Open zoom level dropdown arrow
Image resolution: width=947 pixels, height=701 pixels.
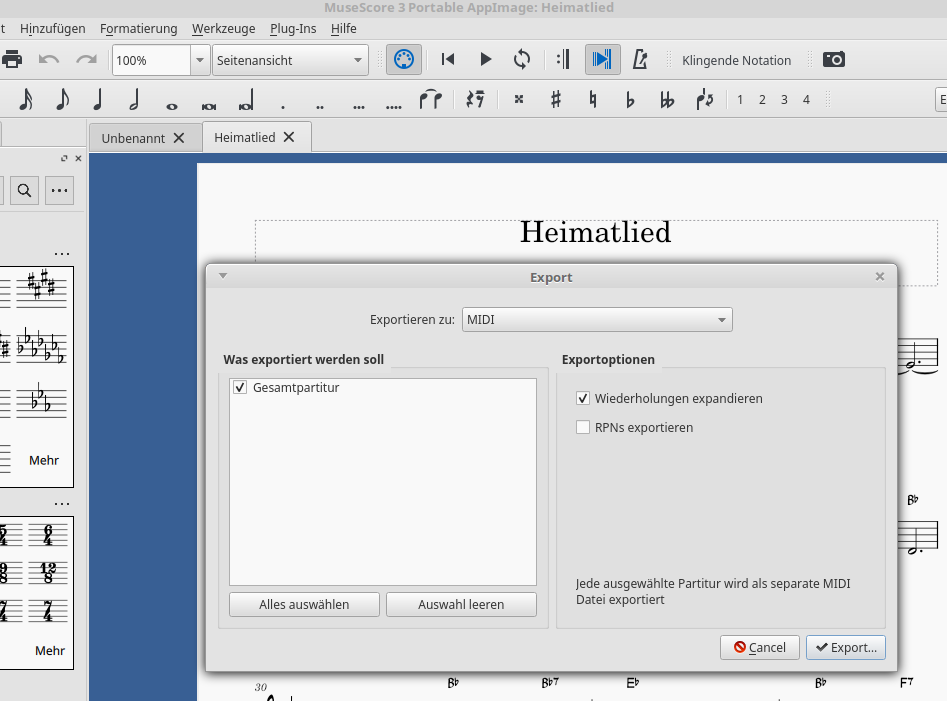tap(200, 60)
